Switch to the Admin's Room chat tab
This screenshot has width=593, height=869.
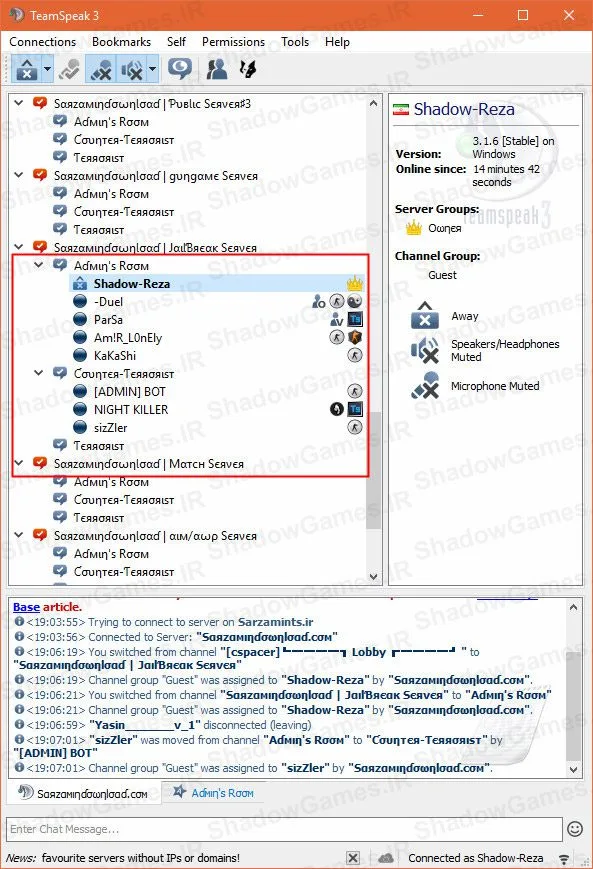[213, 793]
